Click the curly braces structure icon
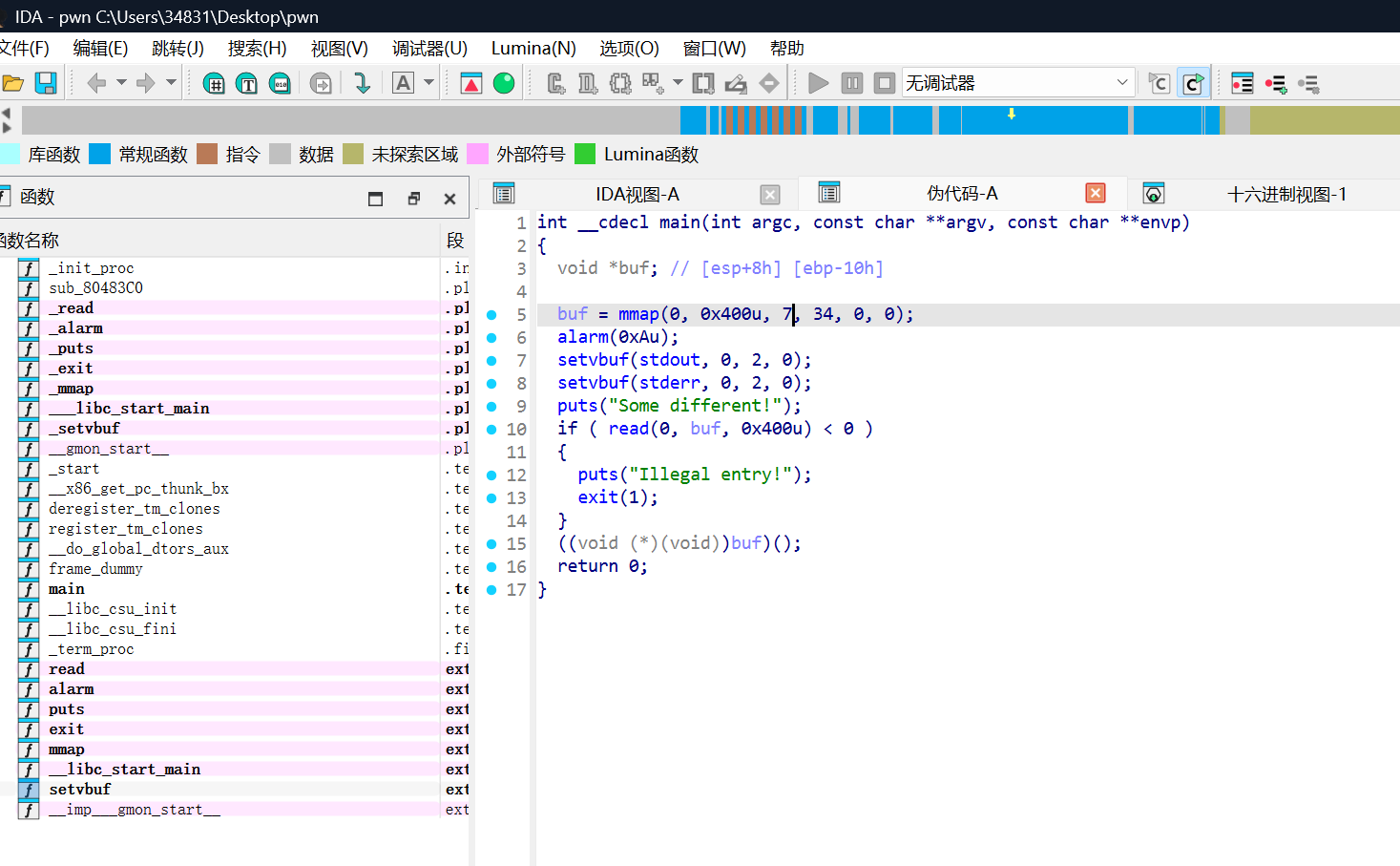1400x866 pixels. [x=620, y=84]
